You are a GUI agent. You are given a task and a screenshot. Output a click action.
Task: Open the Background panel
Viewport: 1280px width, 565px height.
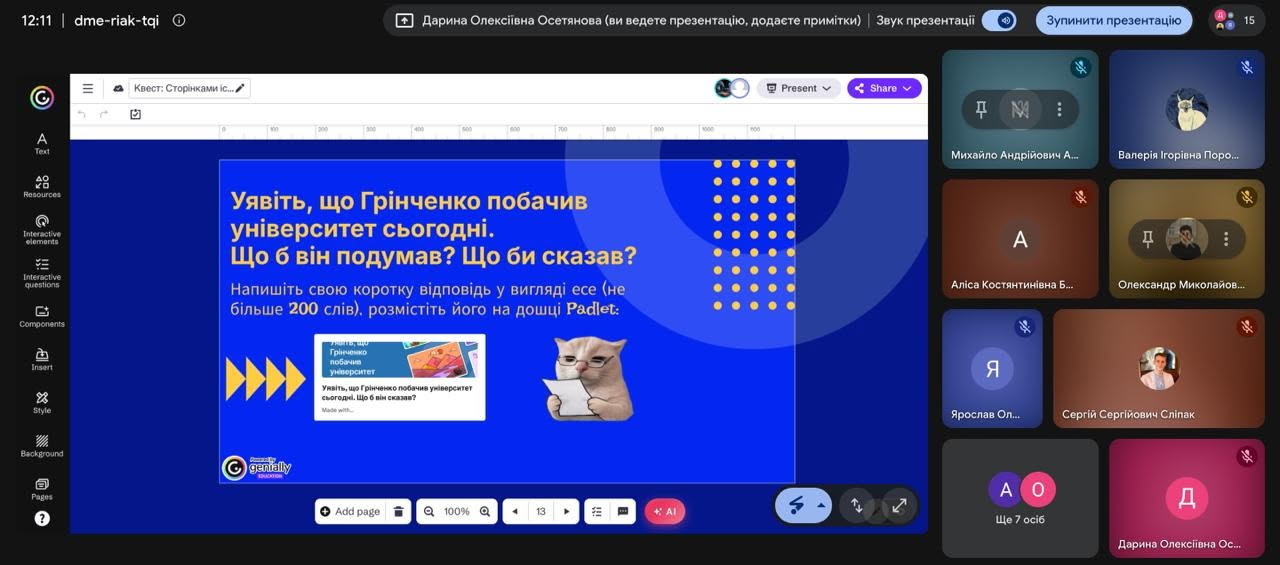pos(42,446)
